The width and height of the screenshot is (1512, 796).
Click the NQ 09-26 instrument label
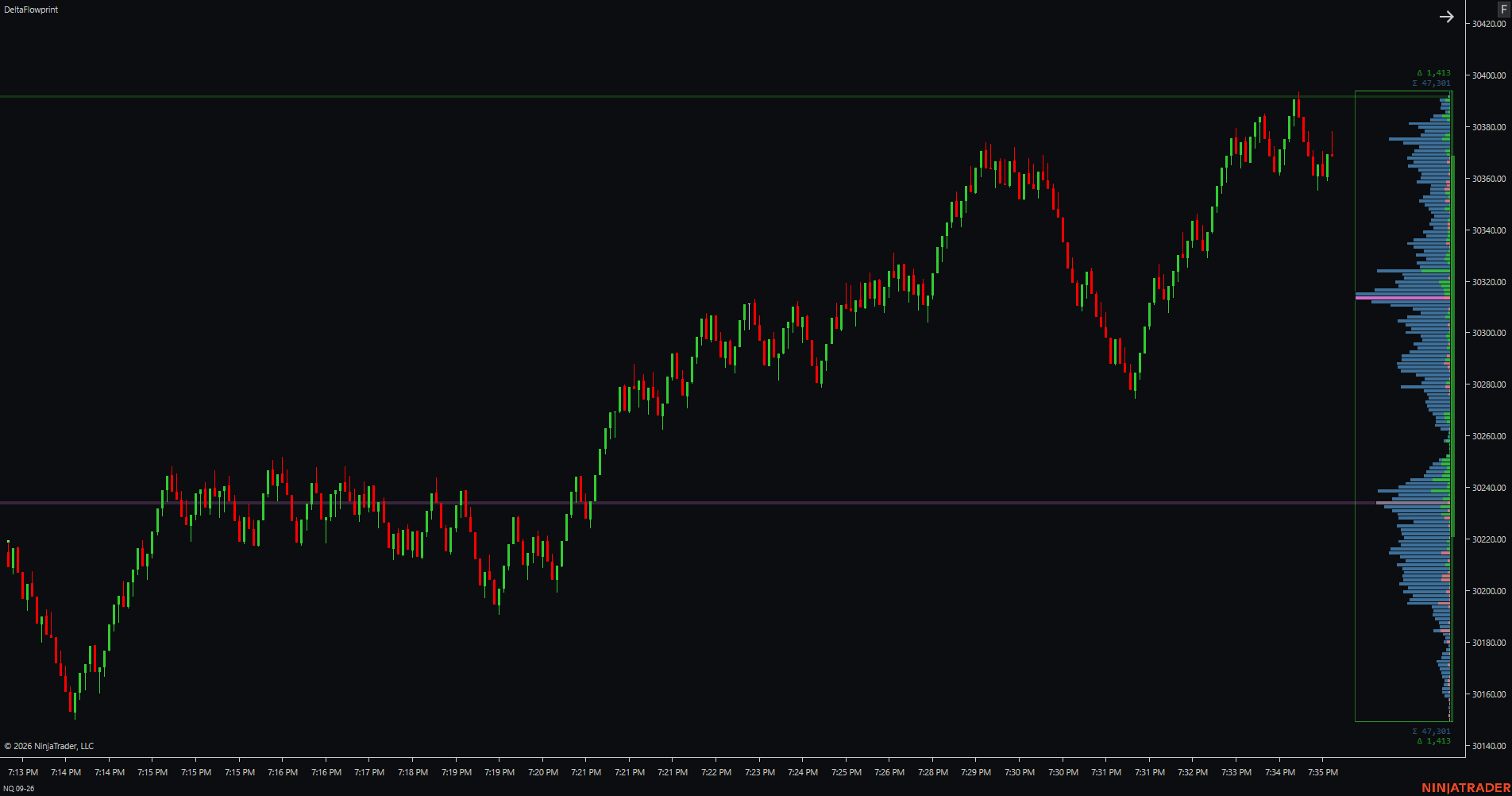click(x=19, y=789)
